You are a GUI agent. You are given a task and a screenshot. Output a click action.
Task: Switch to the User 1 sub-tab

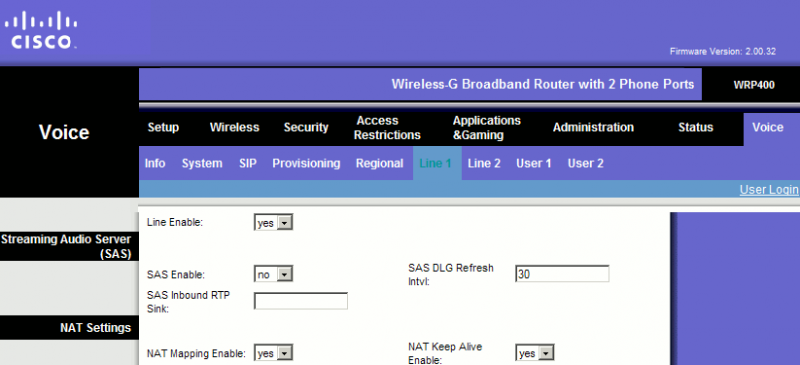(534, 163)
